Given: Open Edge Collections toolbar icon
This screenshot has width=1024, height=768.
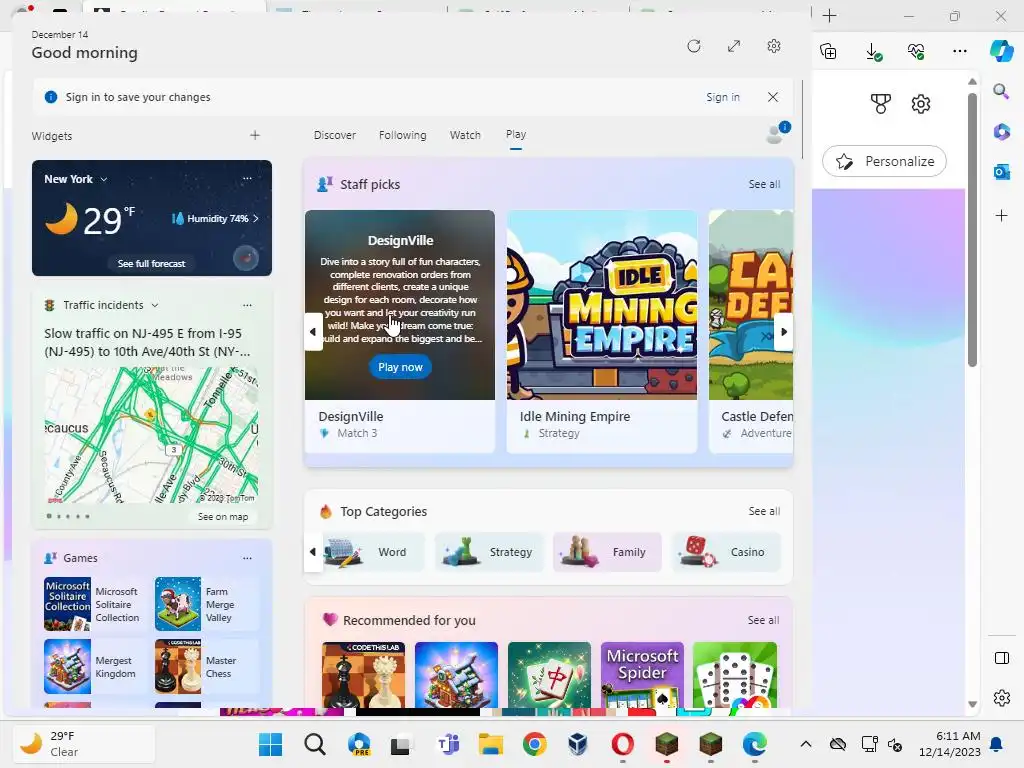Looking at the screenshot, I should point(829,51).
